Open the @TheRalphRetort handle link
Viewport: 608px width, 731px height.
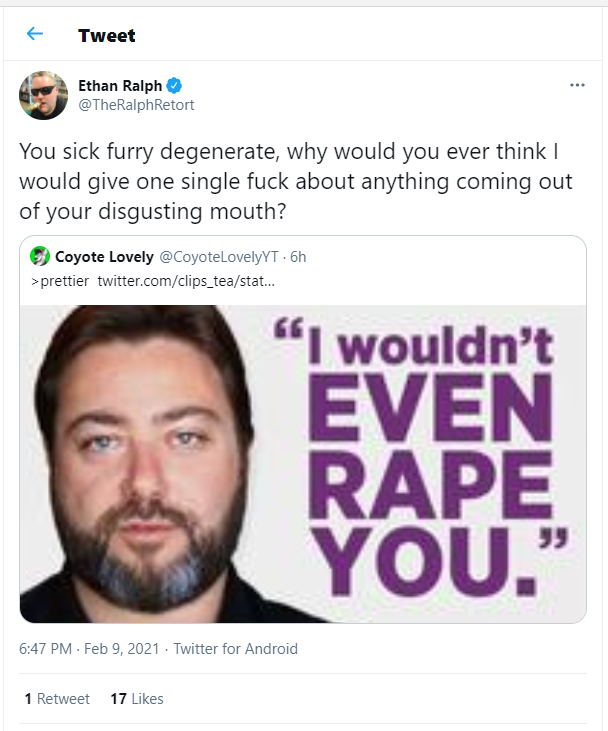tap(136, 105)
